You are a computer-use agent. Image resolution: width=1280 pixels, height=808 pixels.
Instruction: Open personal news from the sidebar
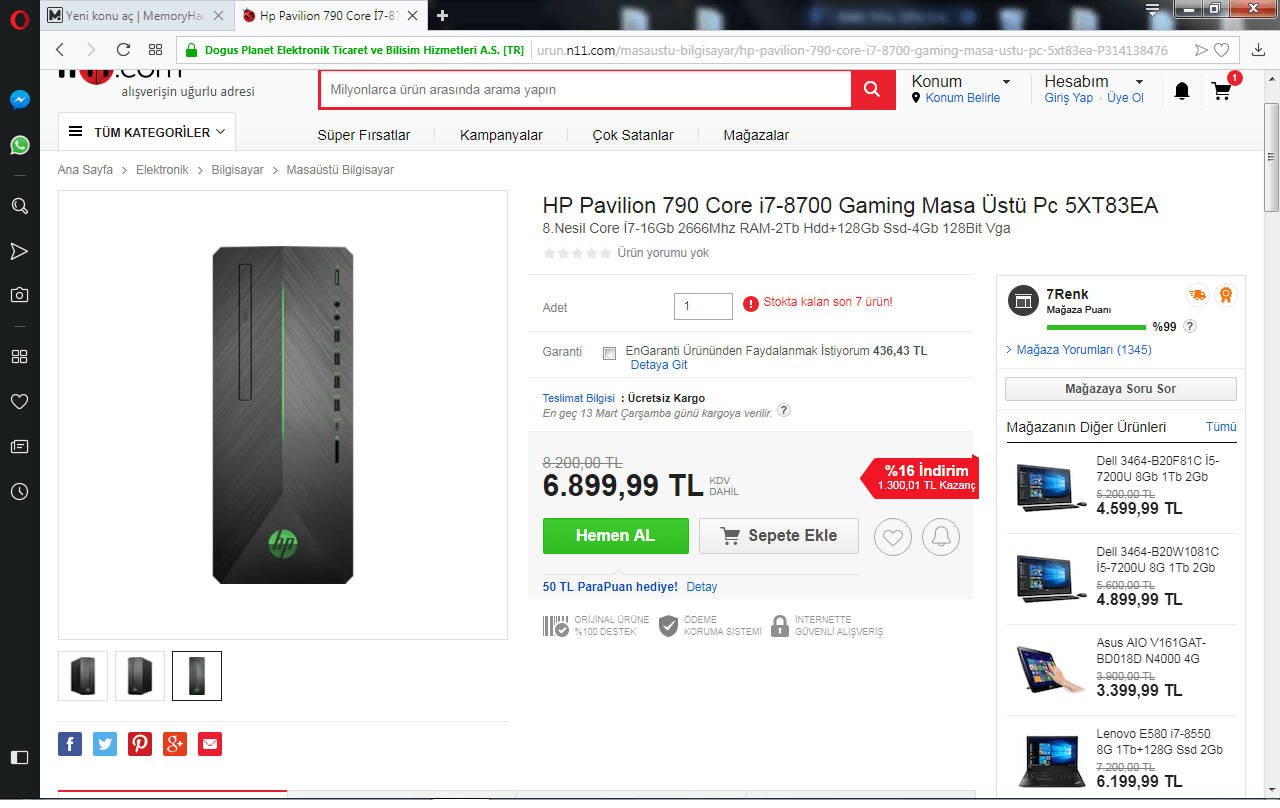pos(20,446)
